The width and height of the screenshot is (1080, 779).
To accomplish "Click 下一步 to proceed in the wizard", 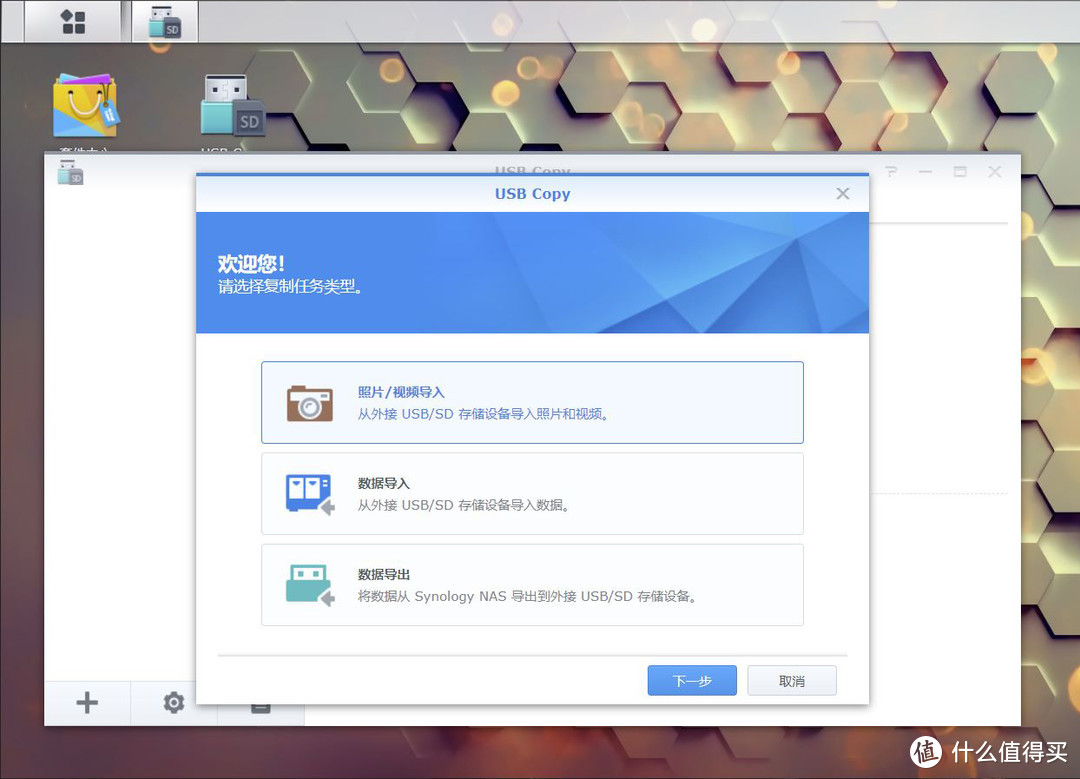I will point(691,680).
